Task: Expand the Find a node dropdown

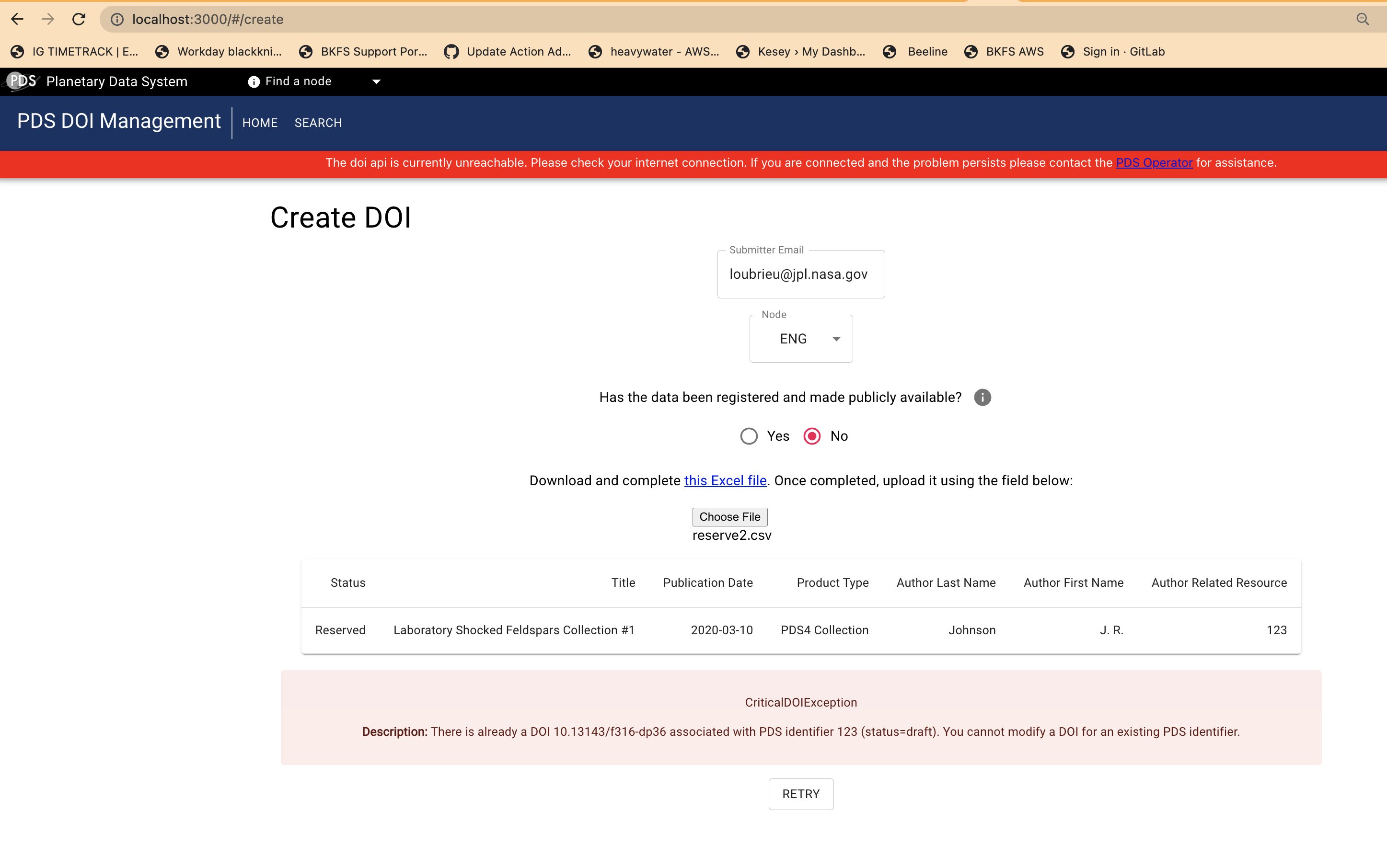Action: point(376,81)
